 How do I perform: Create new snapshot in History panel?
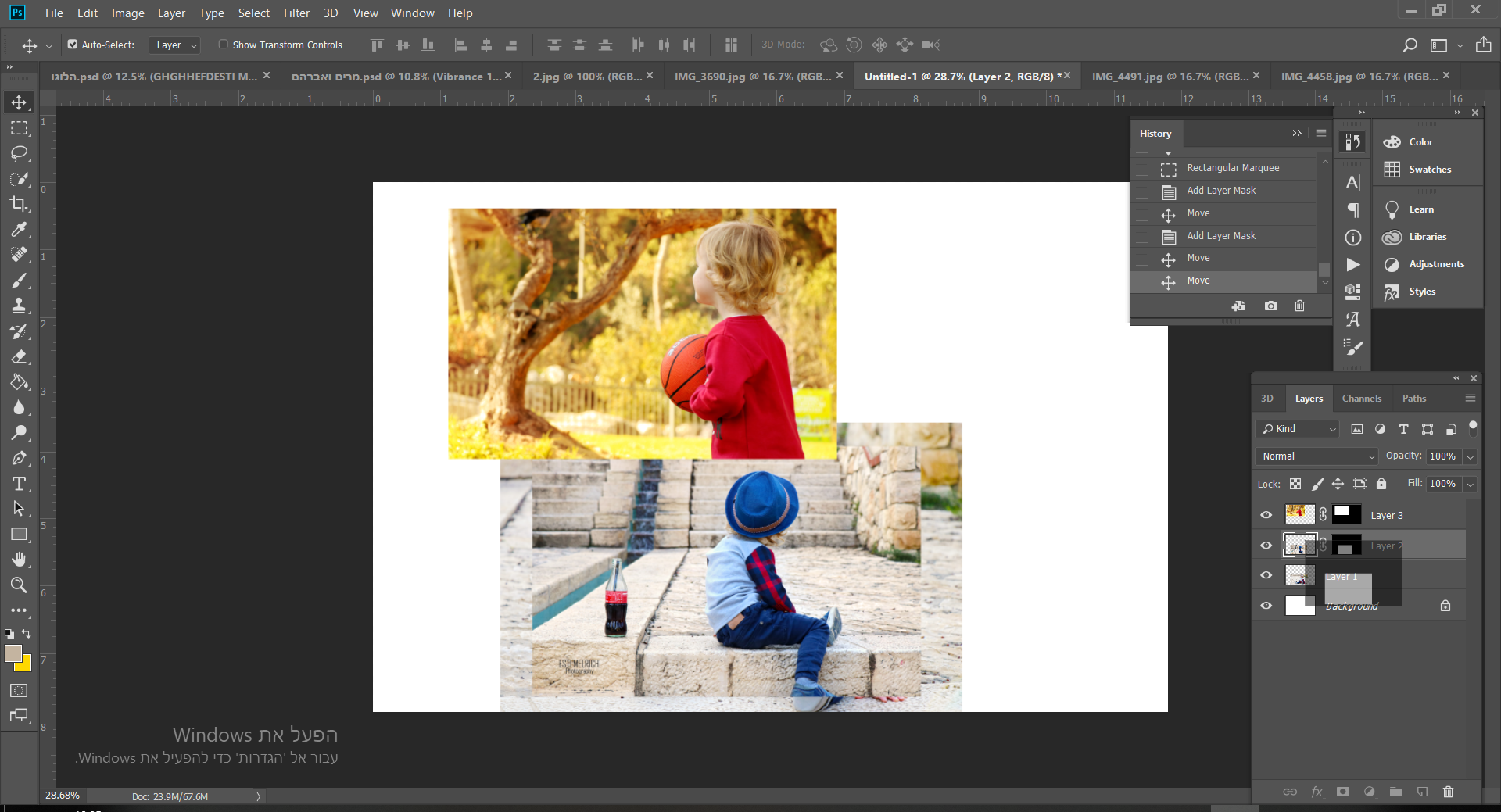tap(1271, 306)
